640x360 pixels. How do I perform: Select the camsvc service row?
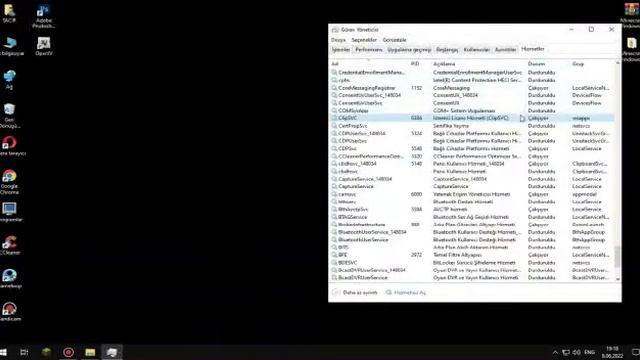click(472, 194)
